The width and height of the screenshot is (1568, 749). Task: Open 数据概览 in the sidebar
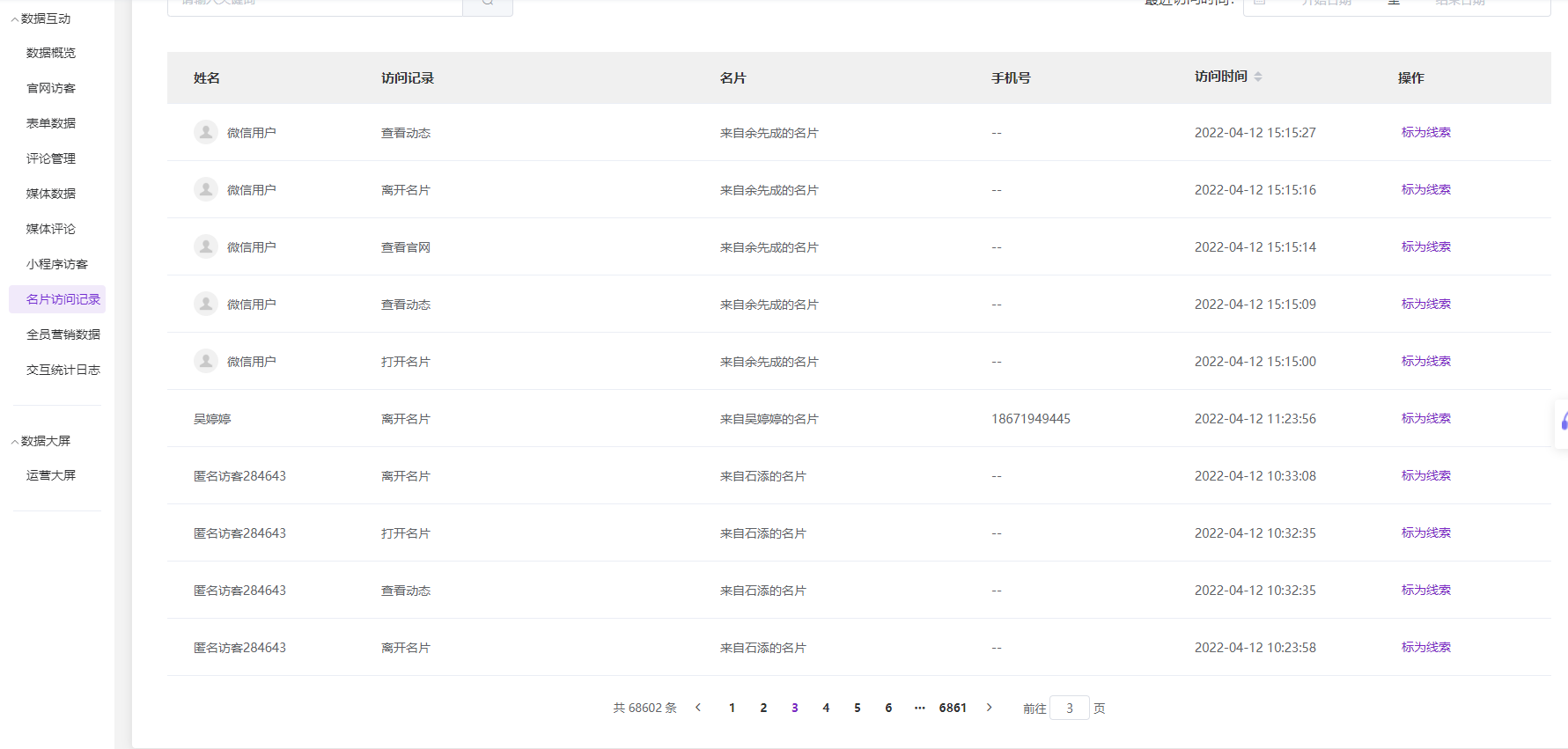click(x=51, y=53)
